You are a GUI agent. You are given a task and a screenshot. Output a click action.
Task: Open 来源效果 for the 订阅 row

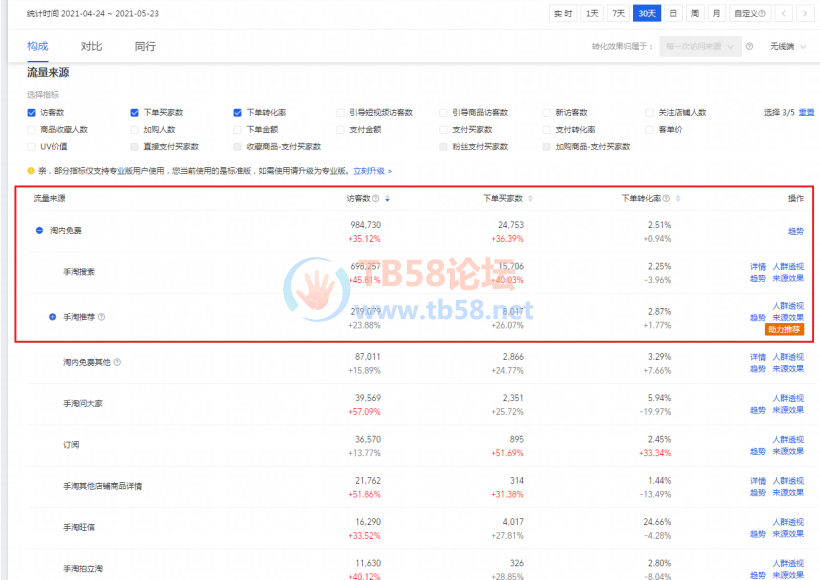788,451
